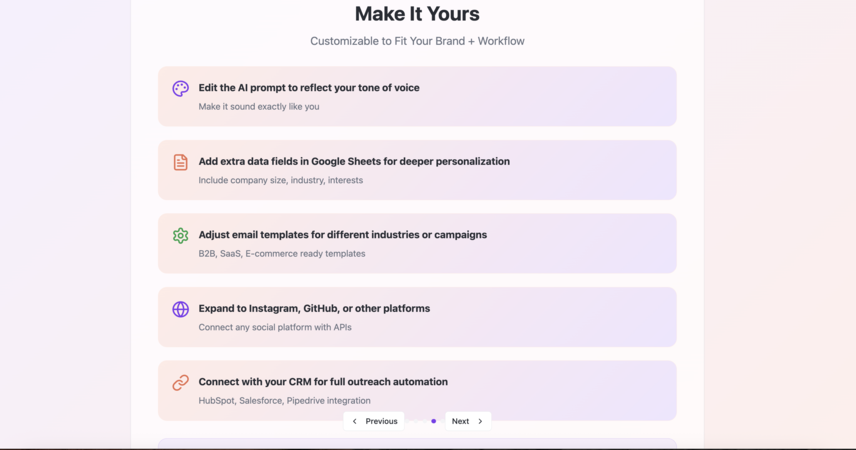The height and width of the screenshot is (450, 856).
Task: Open the 'Edit the AI prompt' card title
Action: click(309, 88)
